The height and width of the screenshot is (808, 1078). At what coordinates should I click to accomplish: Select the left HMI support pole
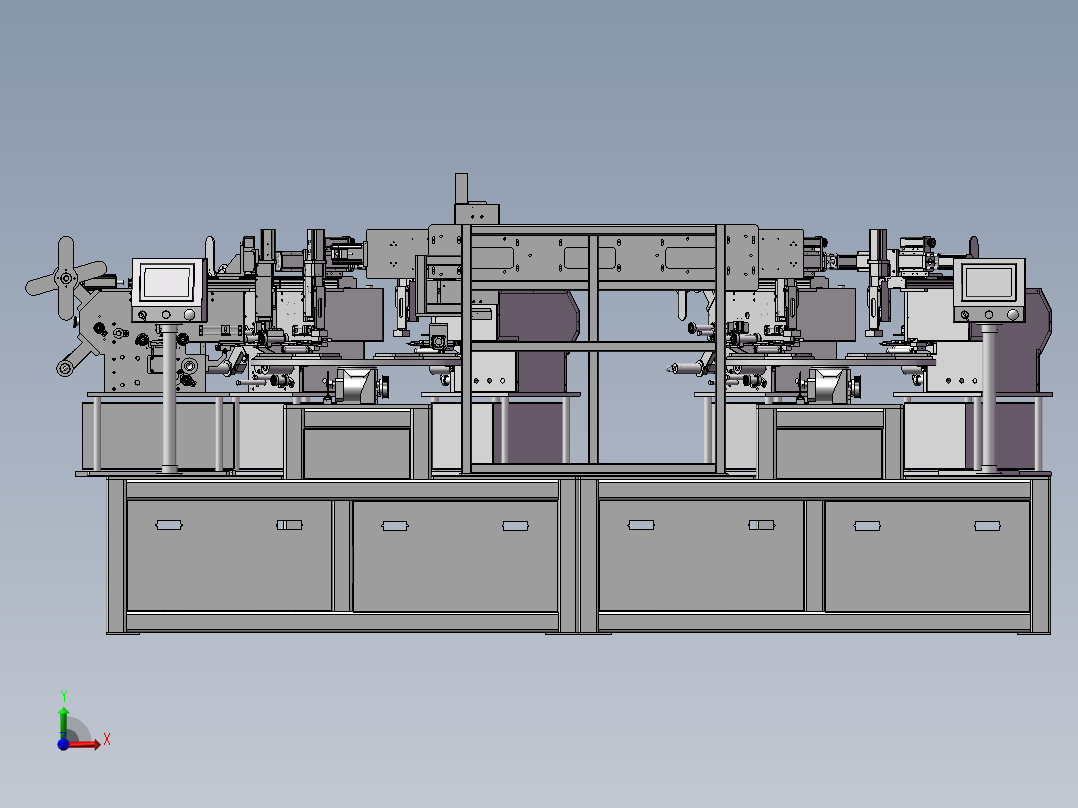coord(169,398)
